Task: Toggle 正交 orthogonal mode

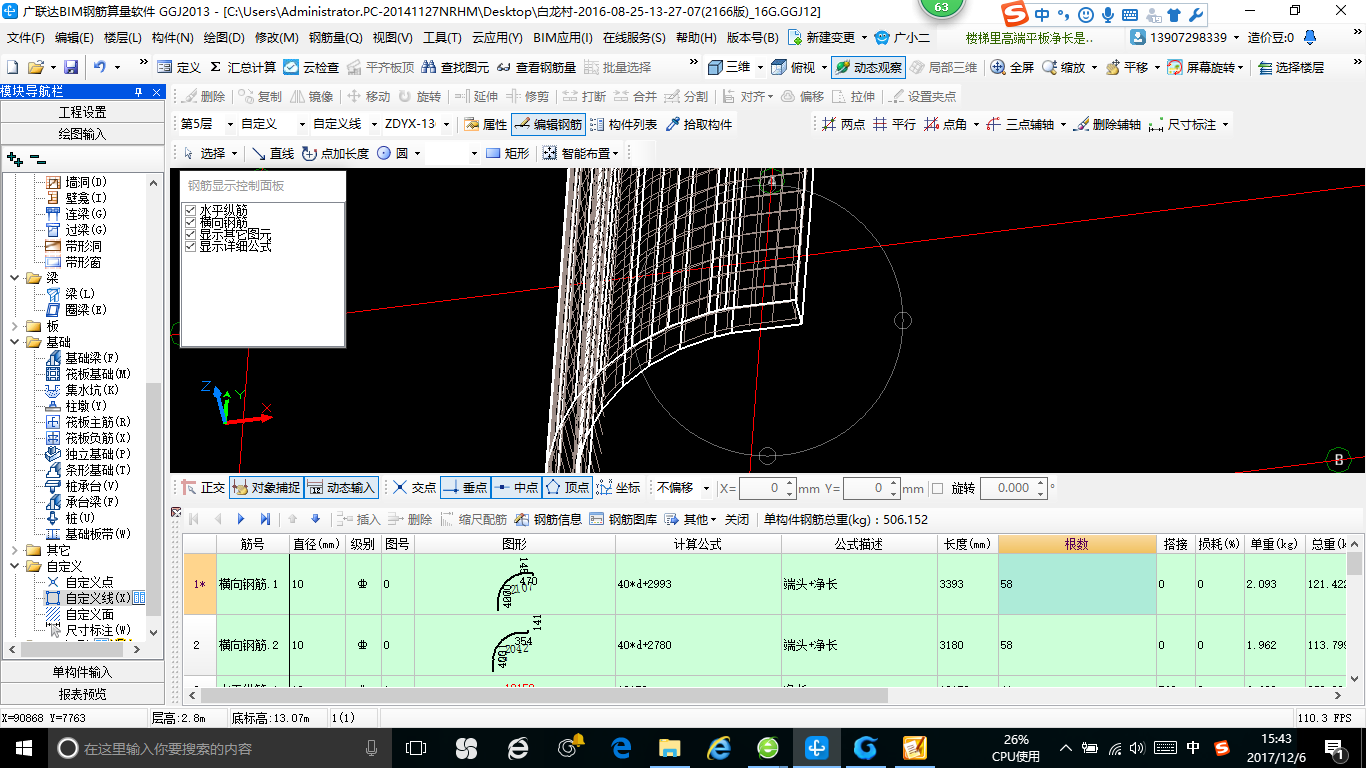Action: [x=203, y=488]
